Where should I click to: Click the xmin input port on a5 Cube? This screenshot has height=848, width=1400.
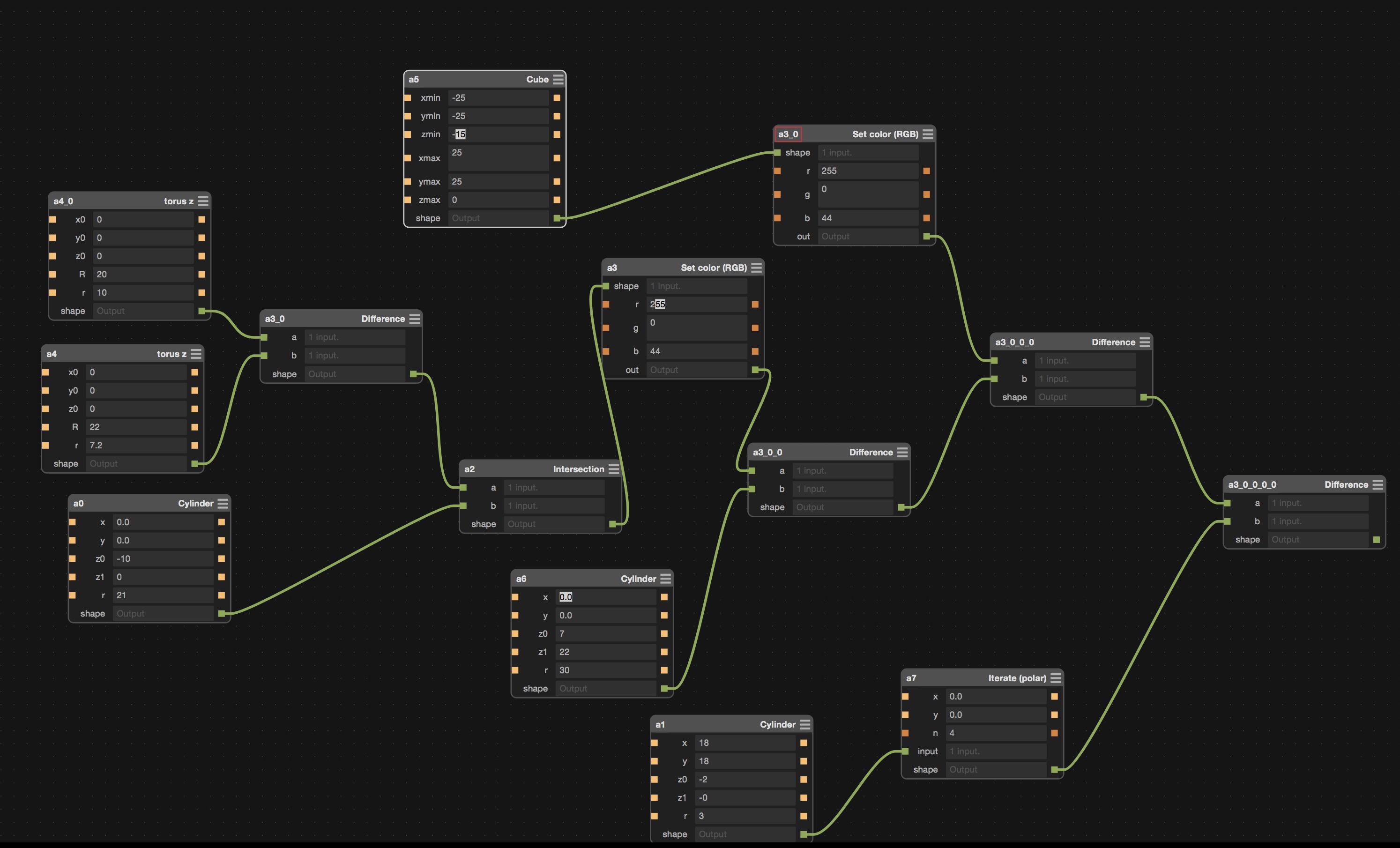pyautogui.click(x=407, y=98)
